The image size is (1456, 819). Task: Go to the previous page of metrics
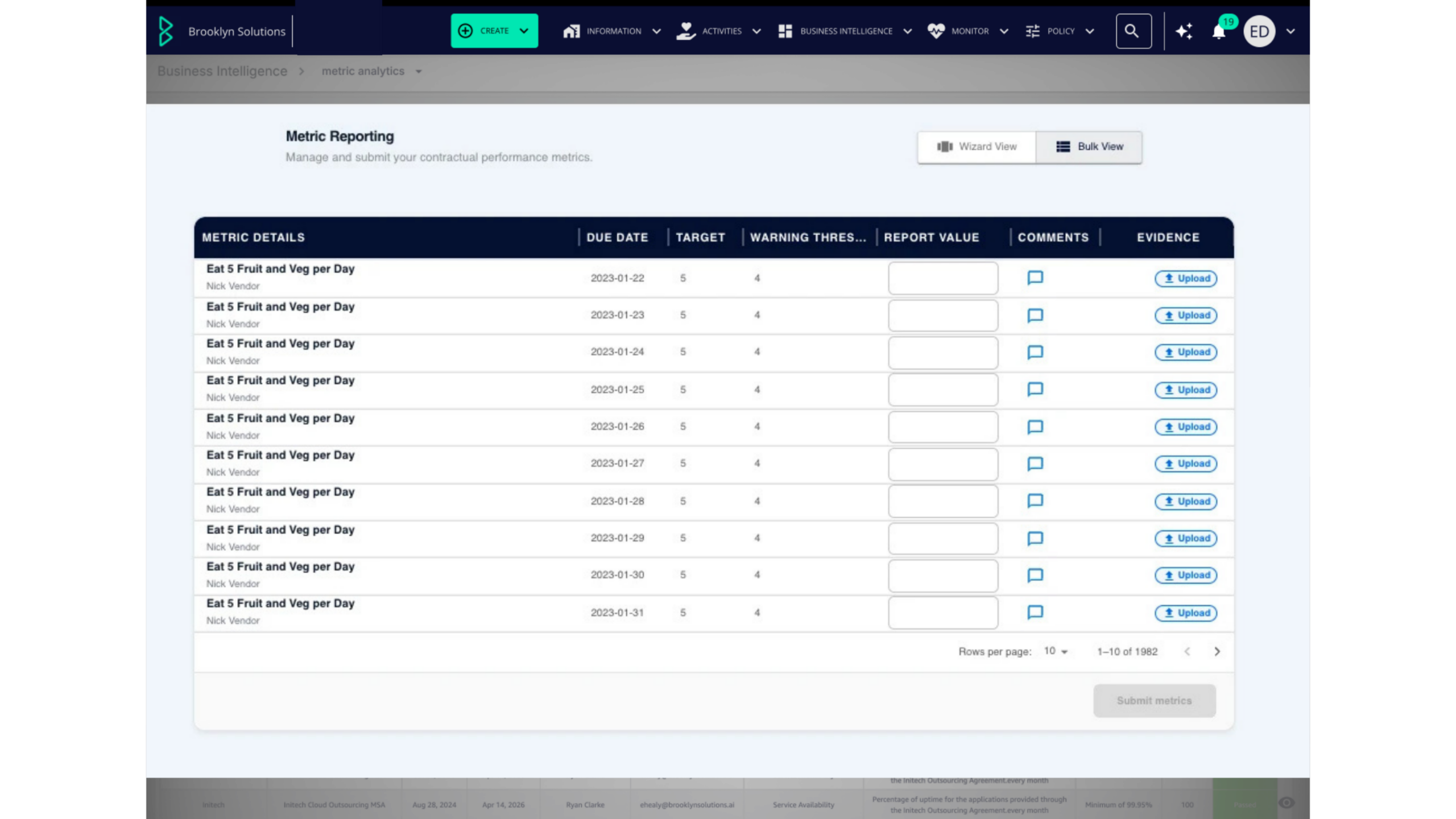[x=1187, y=651]
